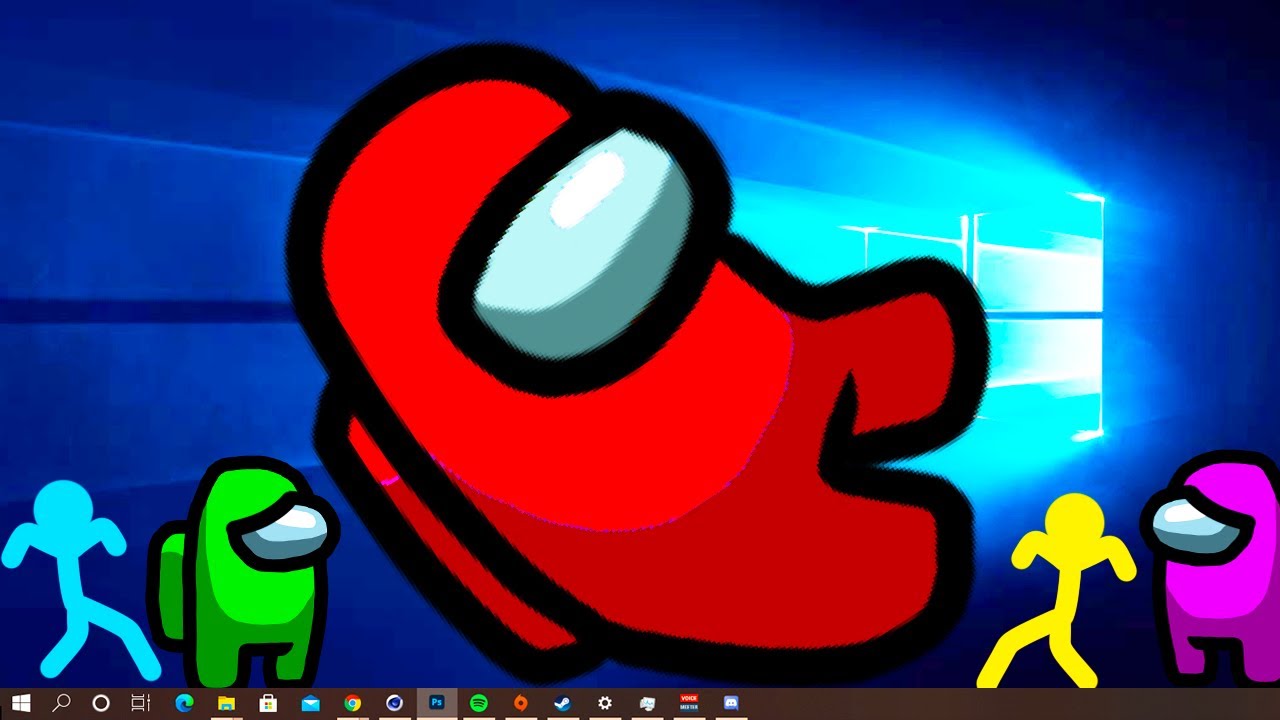
Task: Launch Origin from taskbar
Action: [x=521, y=703]
